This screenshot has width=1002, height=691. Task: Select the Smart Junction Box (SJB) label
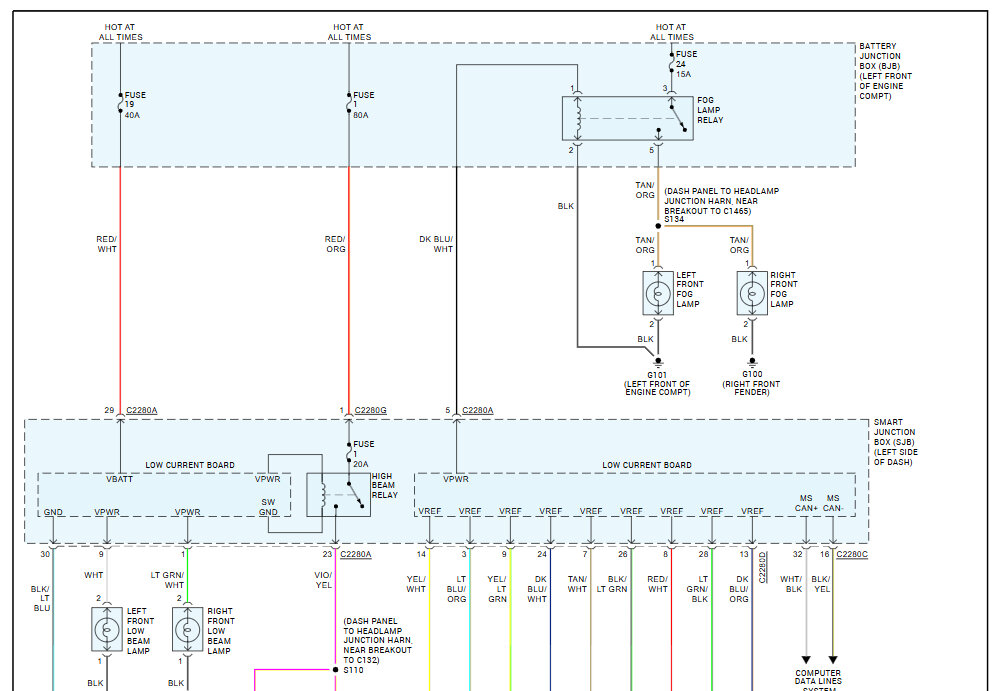click(895, 442)
